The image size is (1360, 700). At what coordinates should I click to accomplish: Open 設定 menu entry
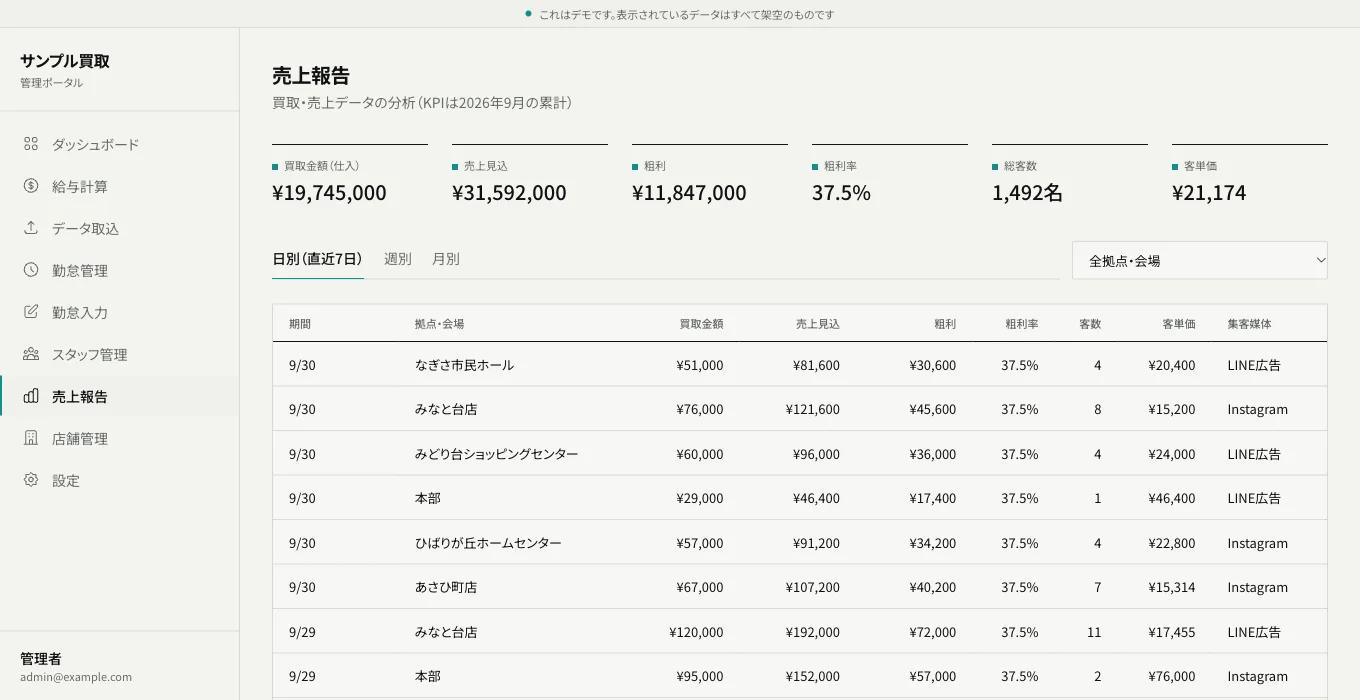(x=120, y=480)
